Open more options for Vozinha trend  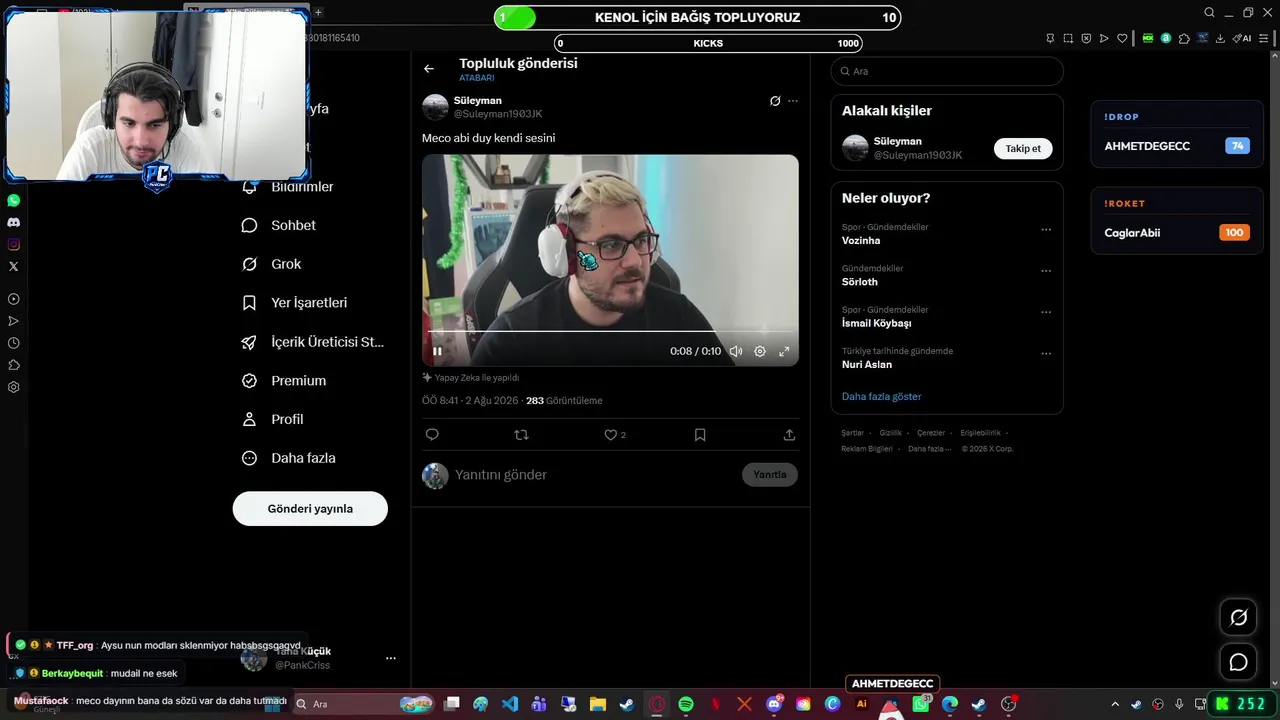point(1046,230)
